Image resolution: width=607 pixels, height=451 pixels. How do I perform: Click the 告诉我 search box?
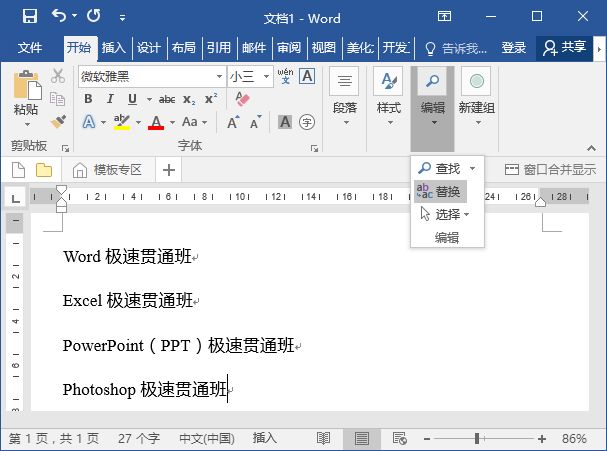[458, 47]
